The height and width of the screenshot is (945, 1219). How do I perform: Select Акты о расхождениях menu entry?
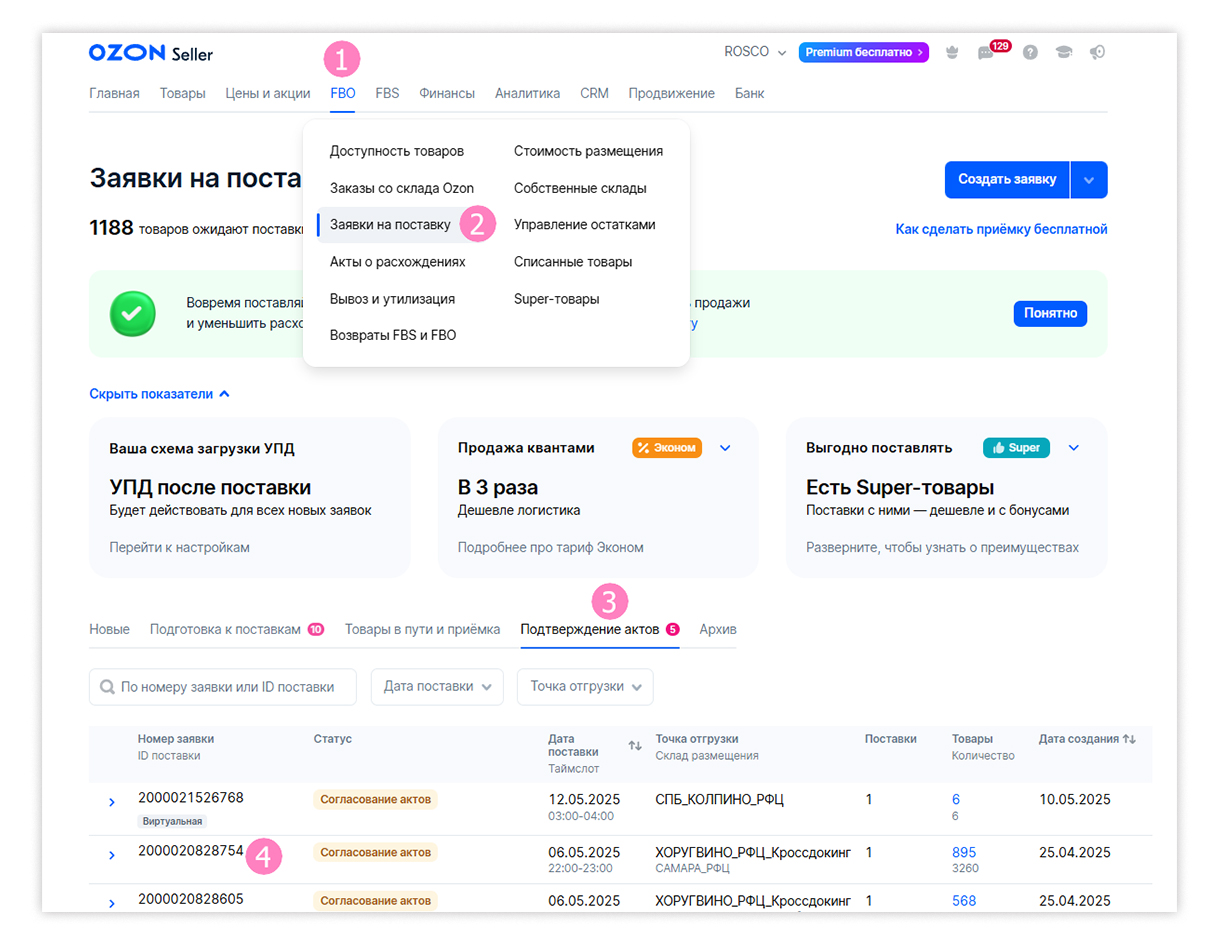tap(398, 262)
